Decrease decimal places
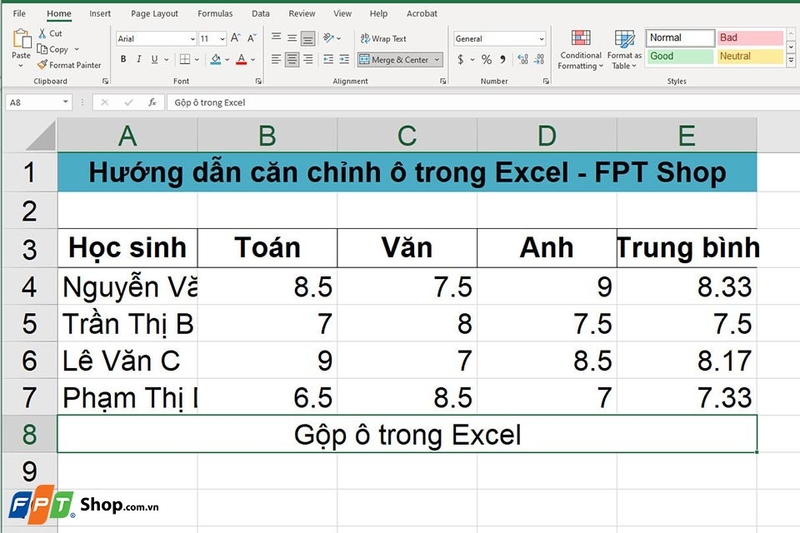 pos(539,60)
